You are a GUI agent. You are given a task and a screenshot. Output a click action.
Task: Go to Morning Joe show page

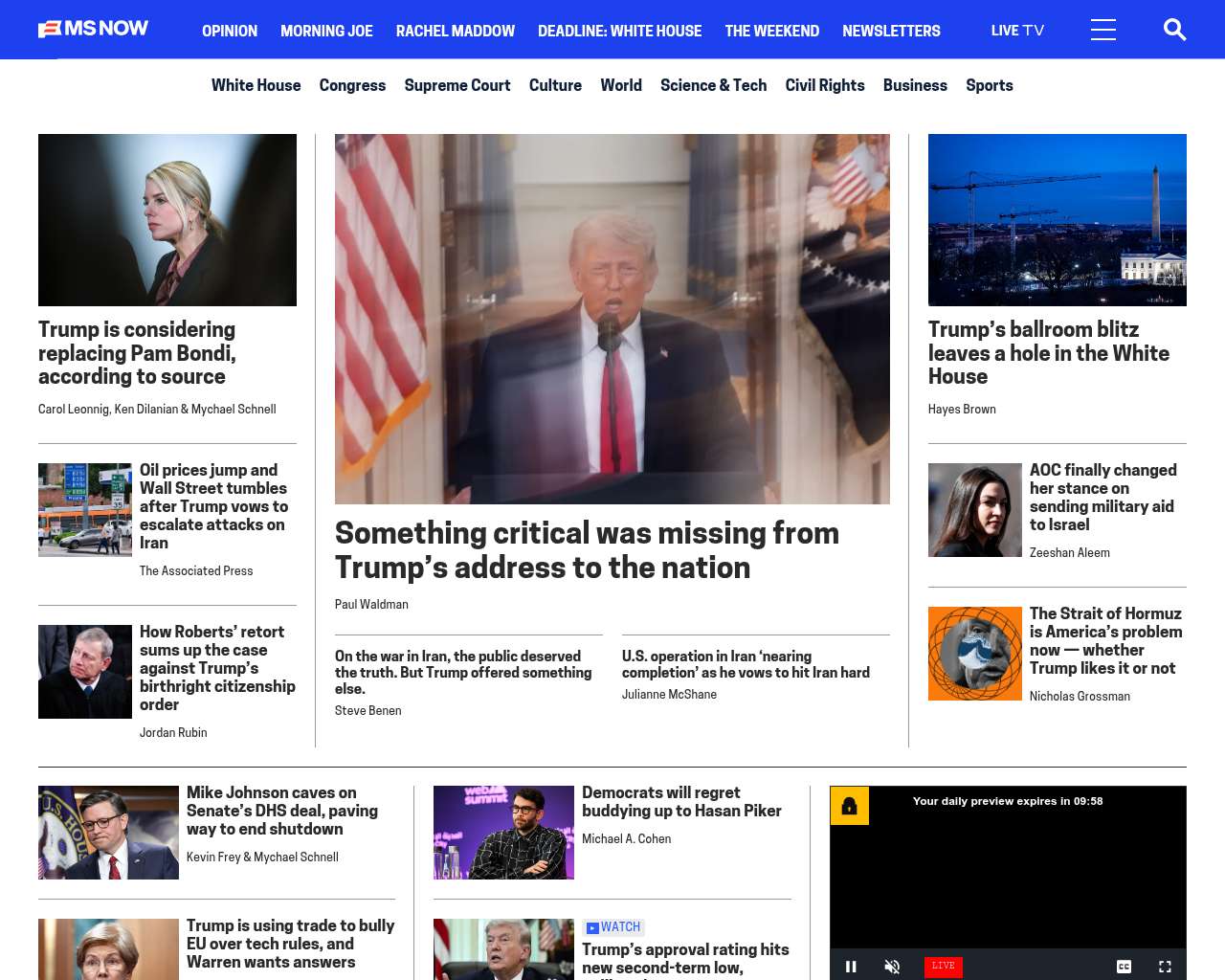pos(326,31)
